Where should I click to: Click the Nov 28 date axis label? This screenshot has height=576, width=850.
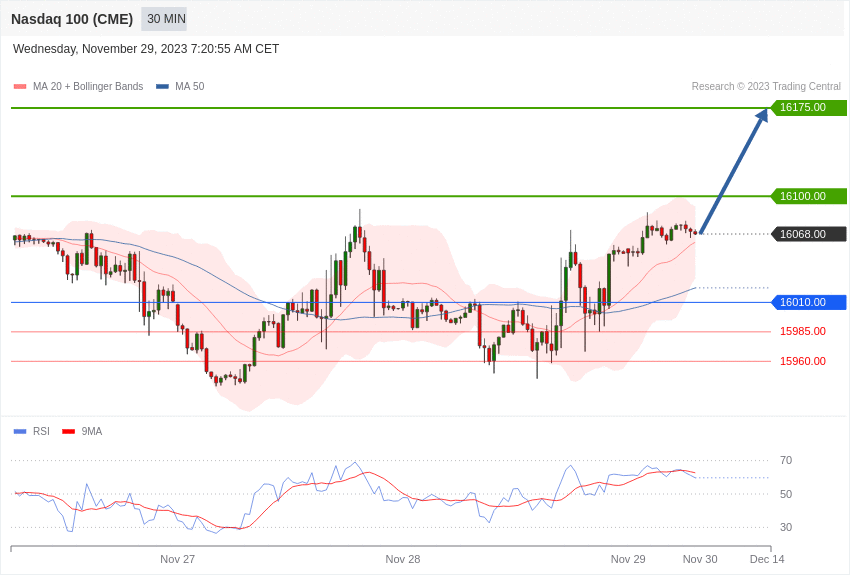point(403,559)
